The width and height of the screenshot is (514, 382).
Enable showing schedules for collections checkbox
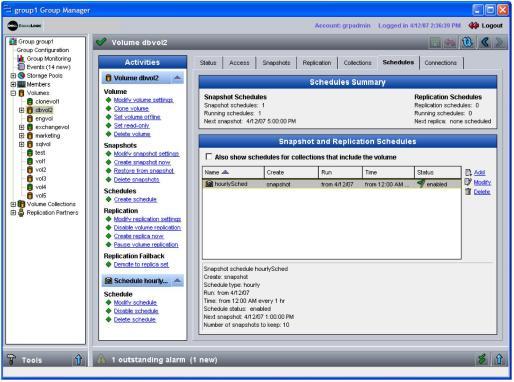(209, 156)
